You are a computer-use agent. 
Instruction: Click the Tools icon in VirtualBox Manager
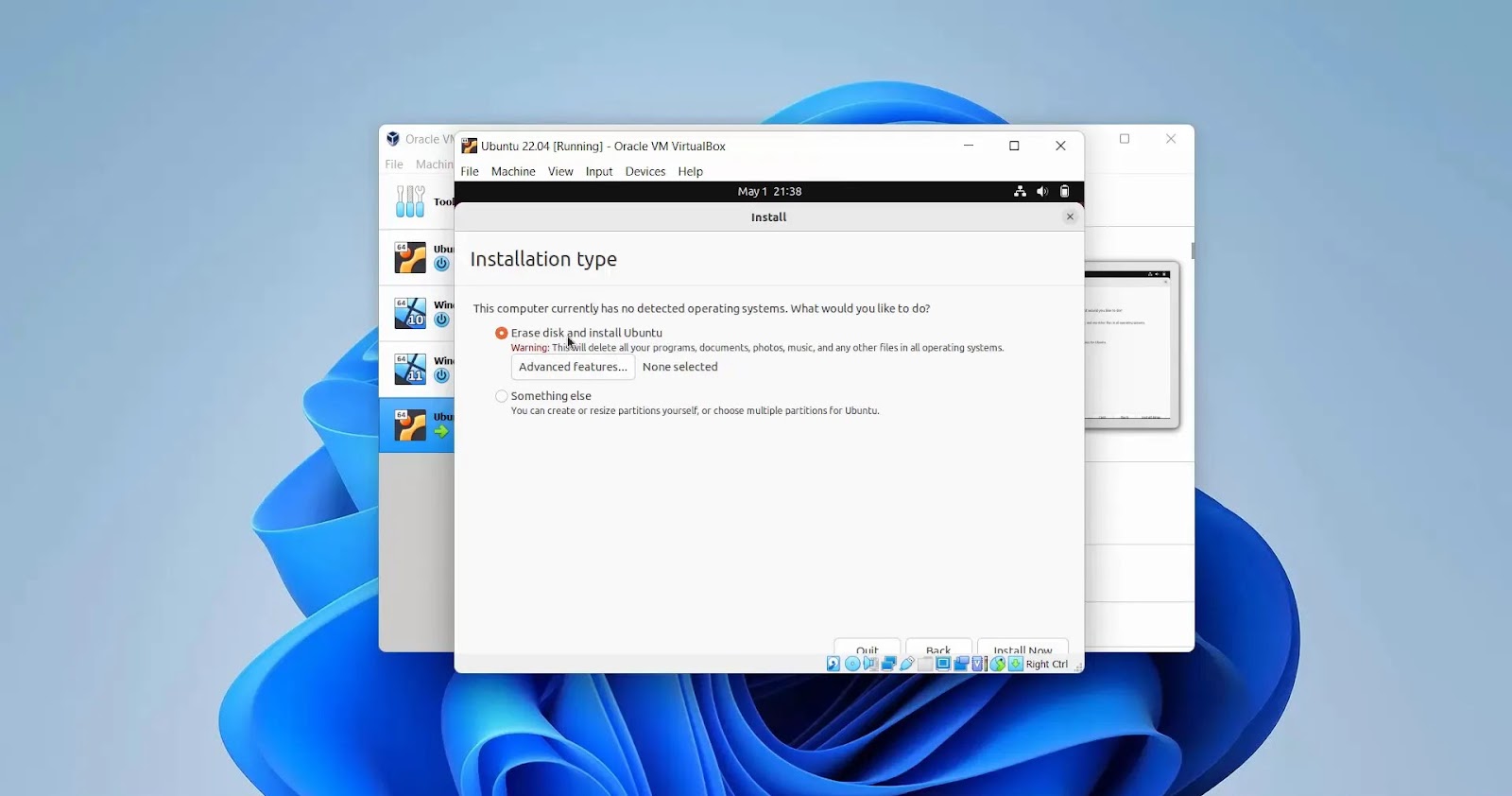coord(410,201)
